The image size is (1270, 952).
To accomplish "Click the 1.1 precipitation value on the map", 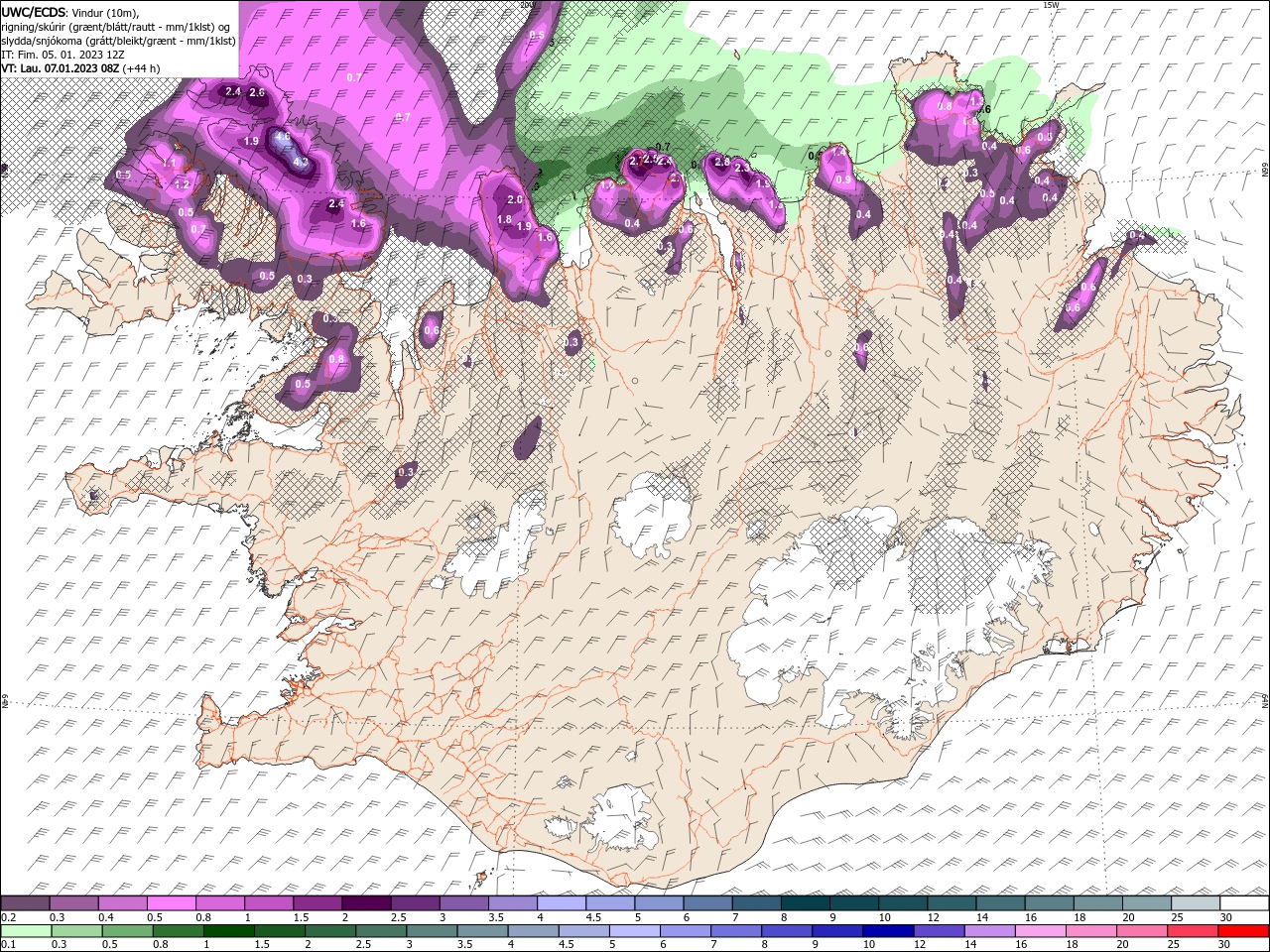I will [x=170, y=163].
